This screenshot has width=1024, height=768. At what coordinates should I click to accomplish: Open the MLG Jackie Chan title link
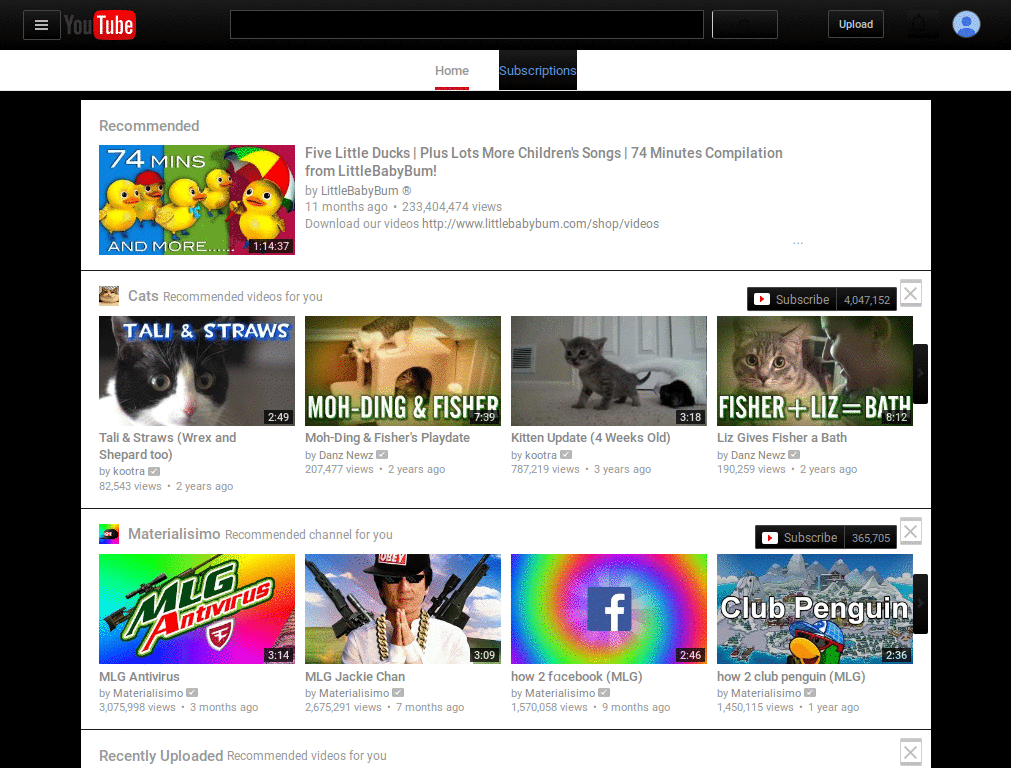click(x=355, y=677)
